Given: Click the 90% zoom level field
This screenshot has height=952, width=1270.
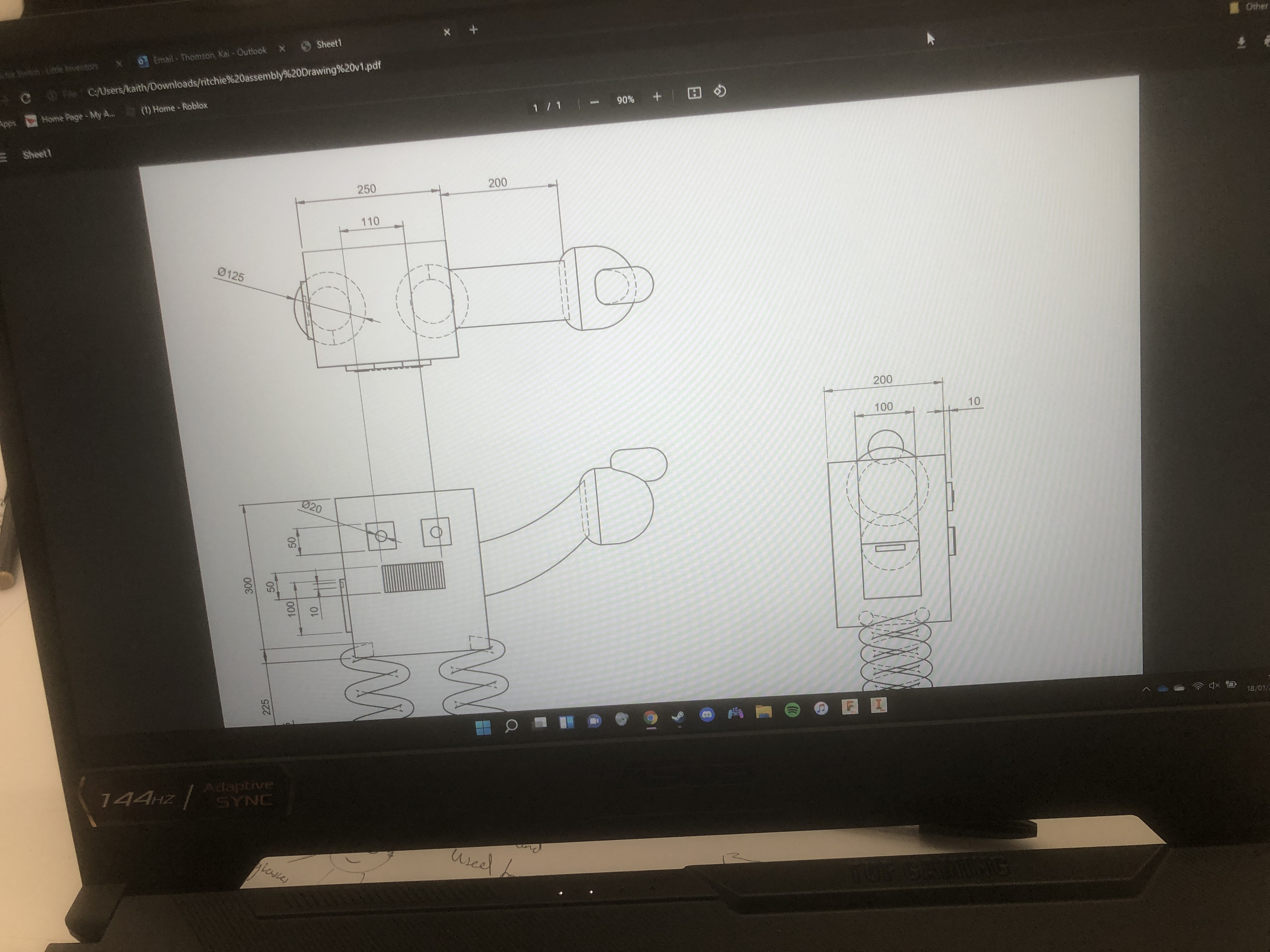Looking at the screenshot, I should [625, 100].
